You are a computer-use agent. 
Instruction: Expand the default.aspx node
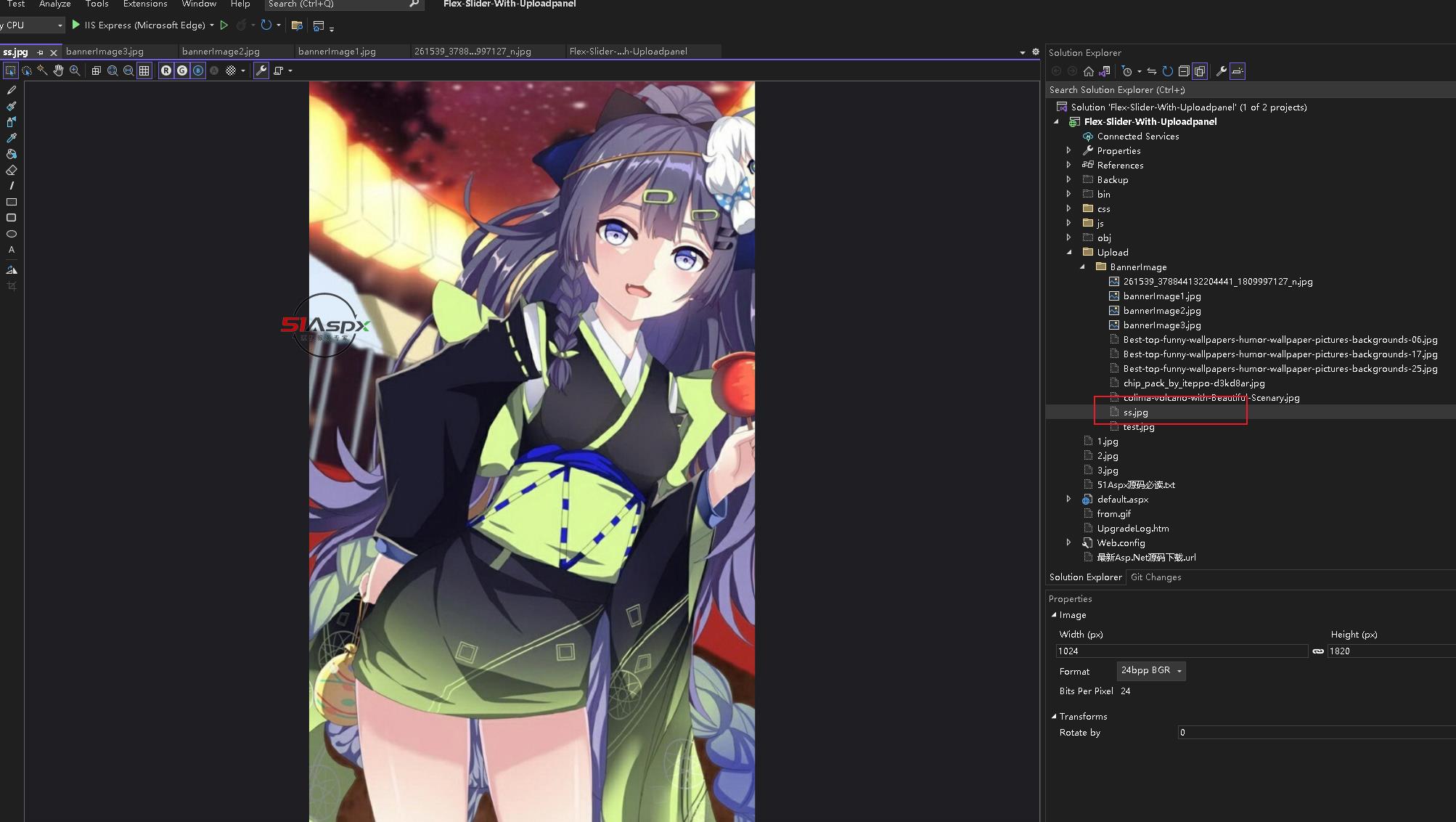click(x=1068, y=499)
